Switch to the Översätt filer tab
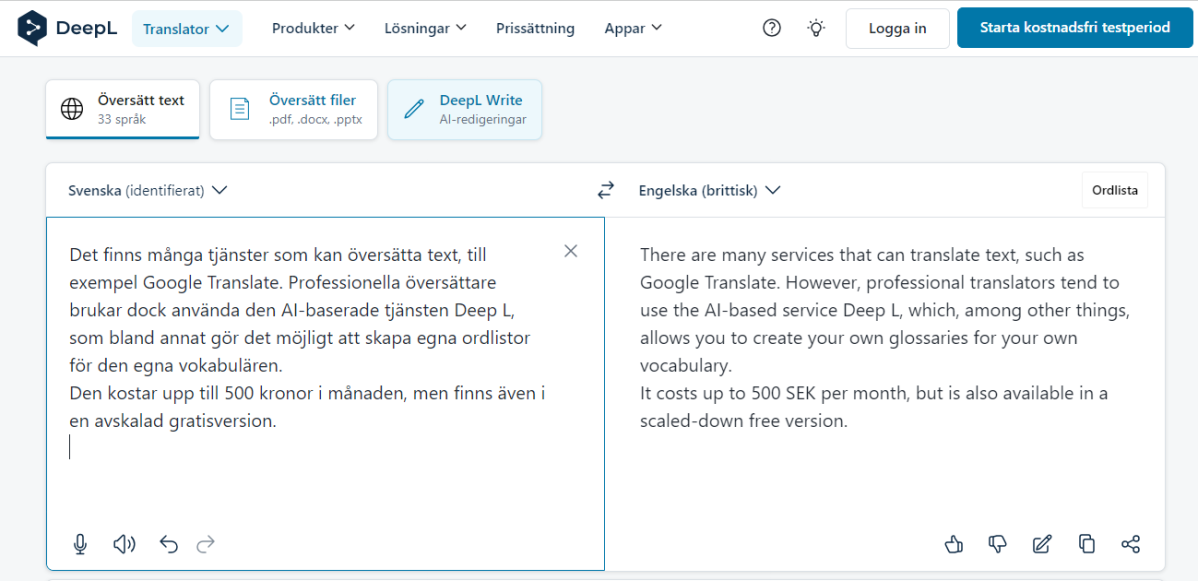Image resolution: width=1198 pixels, height=581 pixels. click(293, 109)
